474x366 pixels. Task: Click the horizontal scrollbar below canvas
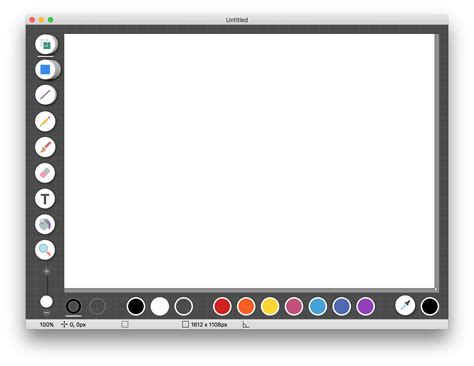pyautogui.click(x=249, y=290)
